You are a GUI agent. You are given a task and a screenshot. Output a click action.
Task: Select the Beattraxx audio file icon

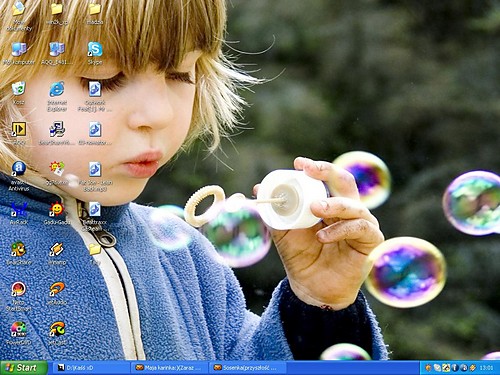pos(95,209)
